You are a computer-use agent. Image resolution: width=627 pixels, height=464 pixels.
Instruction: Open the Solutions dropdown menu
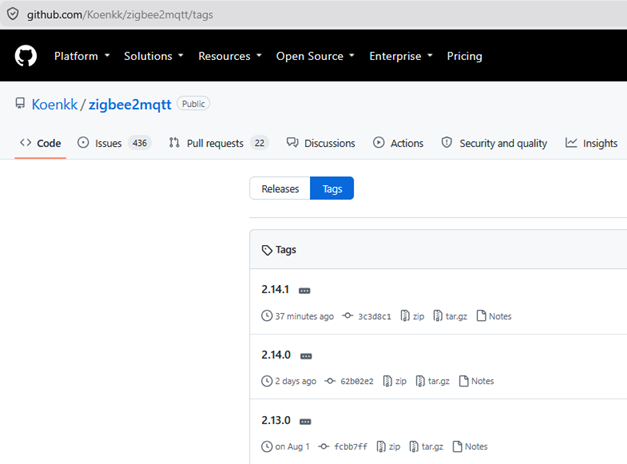click(x=154, y=56)
